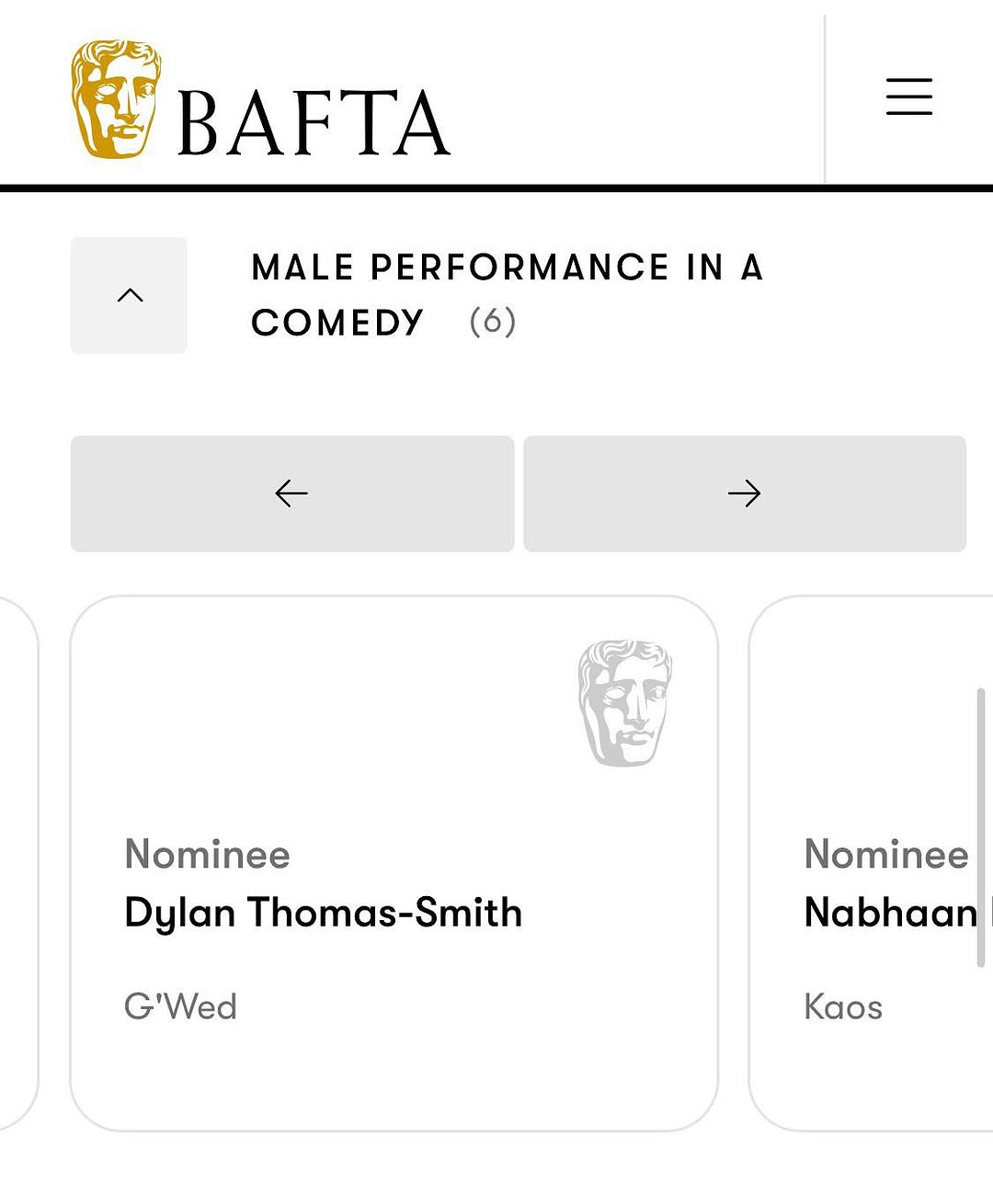993x1204 pixels.
Task: Click the partially visible card on the left edge
Action: tap(17, 864)
